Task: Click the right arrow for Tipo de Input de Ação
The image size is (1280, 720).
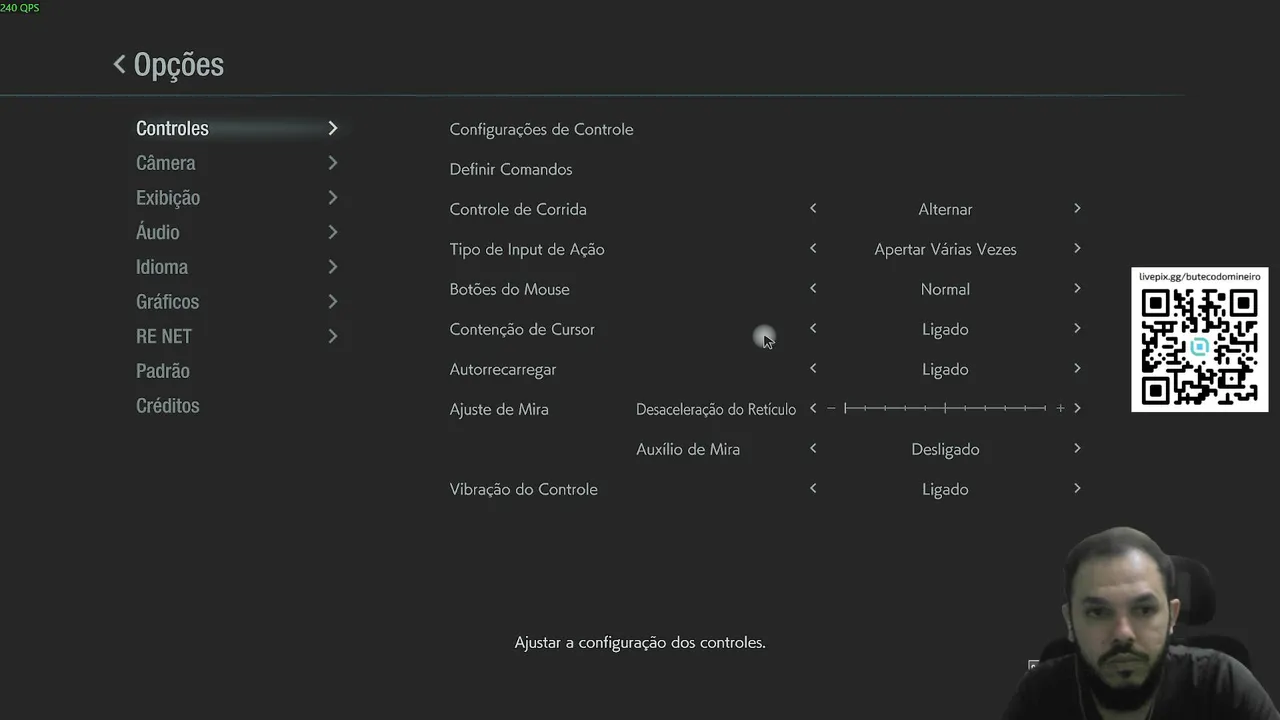Action: point(1077,249)
